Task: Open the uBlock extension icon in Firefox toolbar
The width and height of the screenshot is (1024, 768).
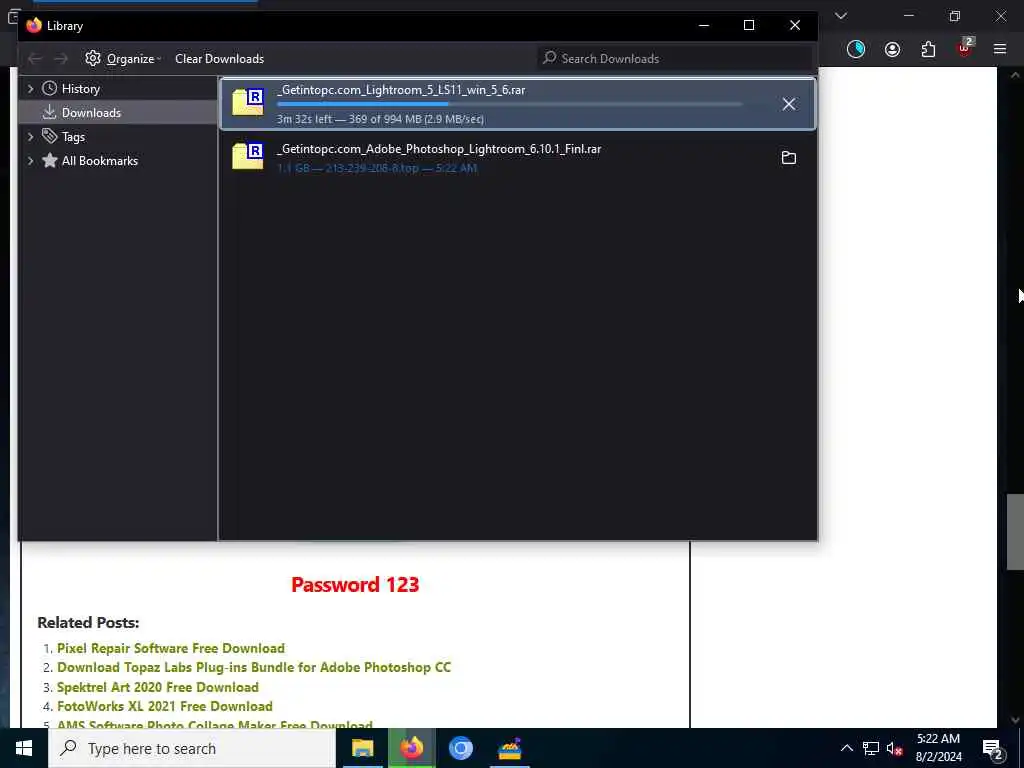Action: [965, 49]
